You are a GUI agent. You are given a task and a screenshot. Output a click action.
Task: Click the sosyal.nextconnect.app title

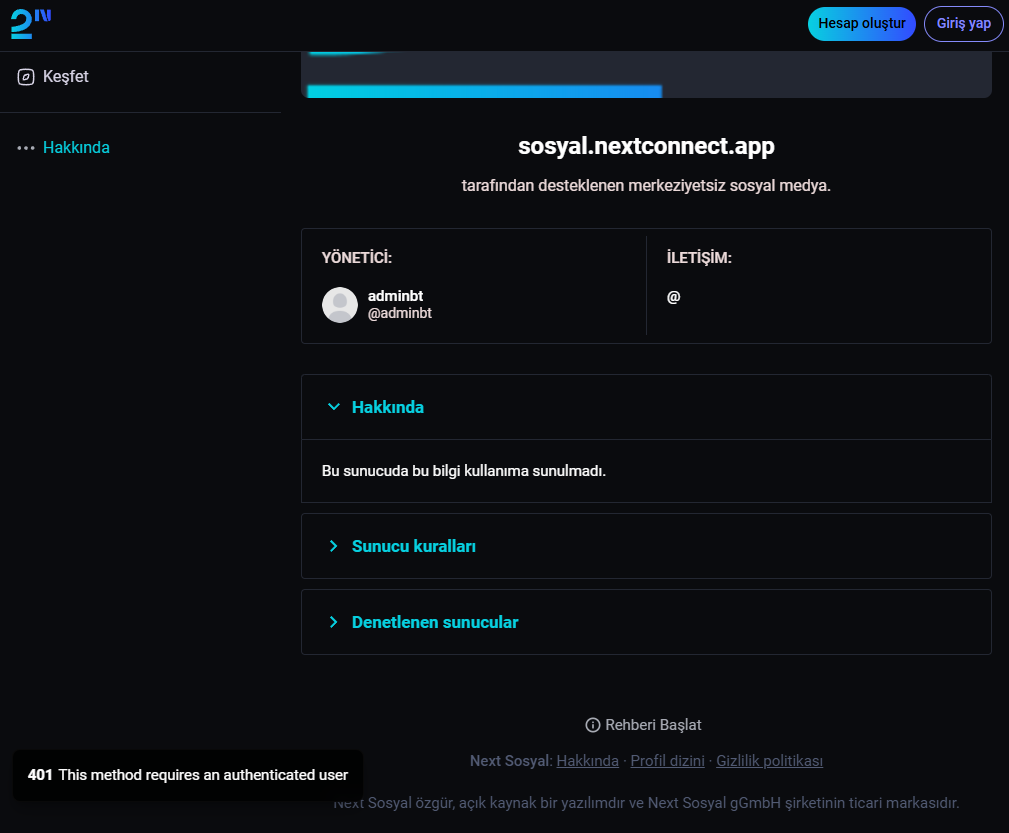click(x=646, y=146)
